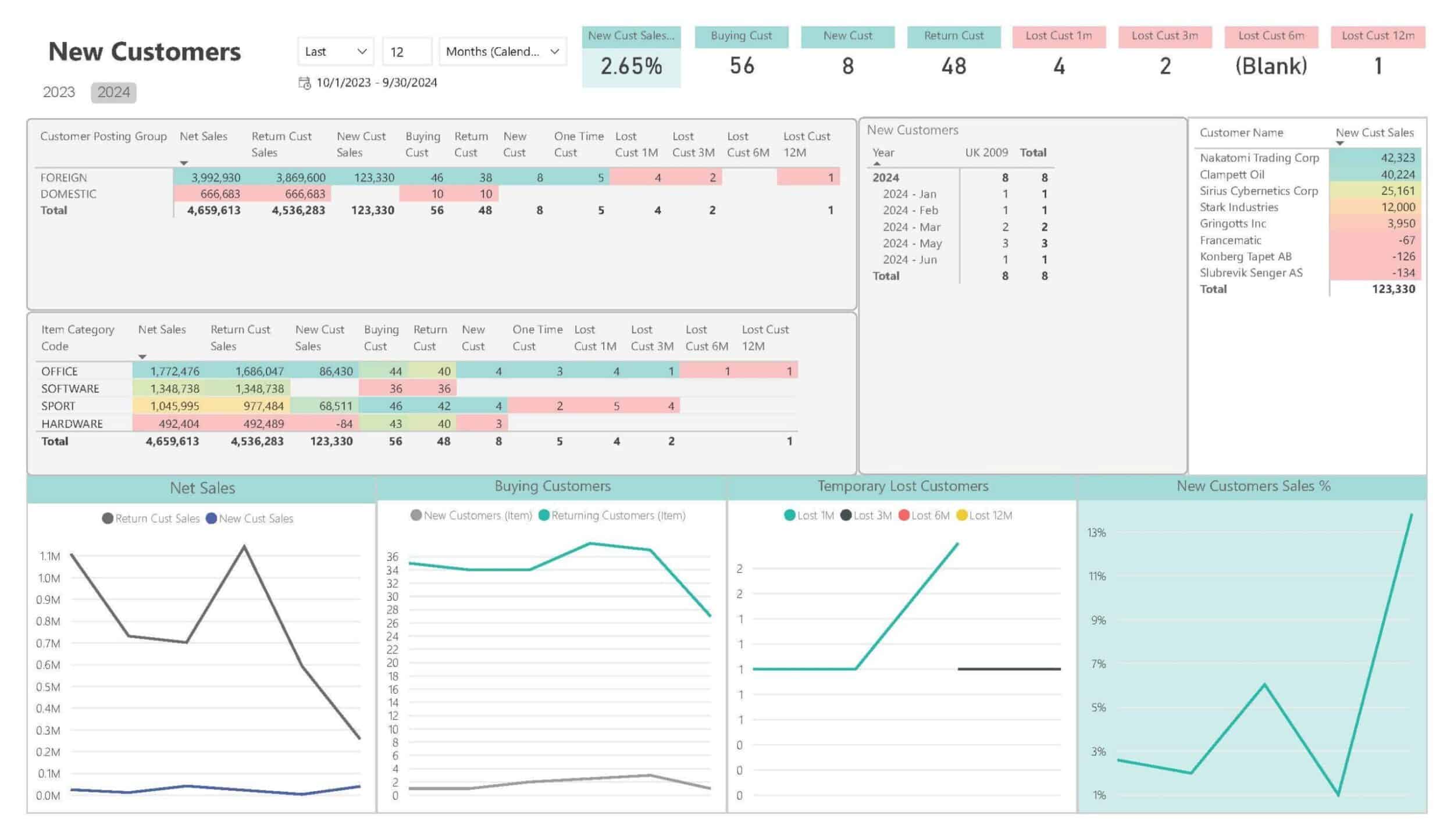The image size is (1454, 840).
Task: Click the green Lost 1M legend dot
Action: click(x=789, y=515)
